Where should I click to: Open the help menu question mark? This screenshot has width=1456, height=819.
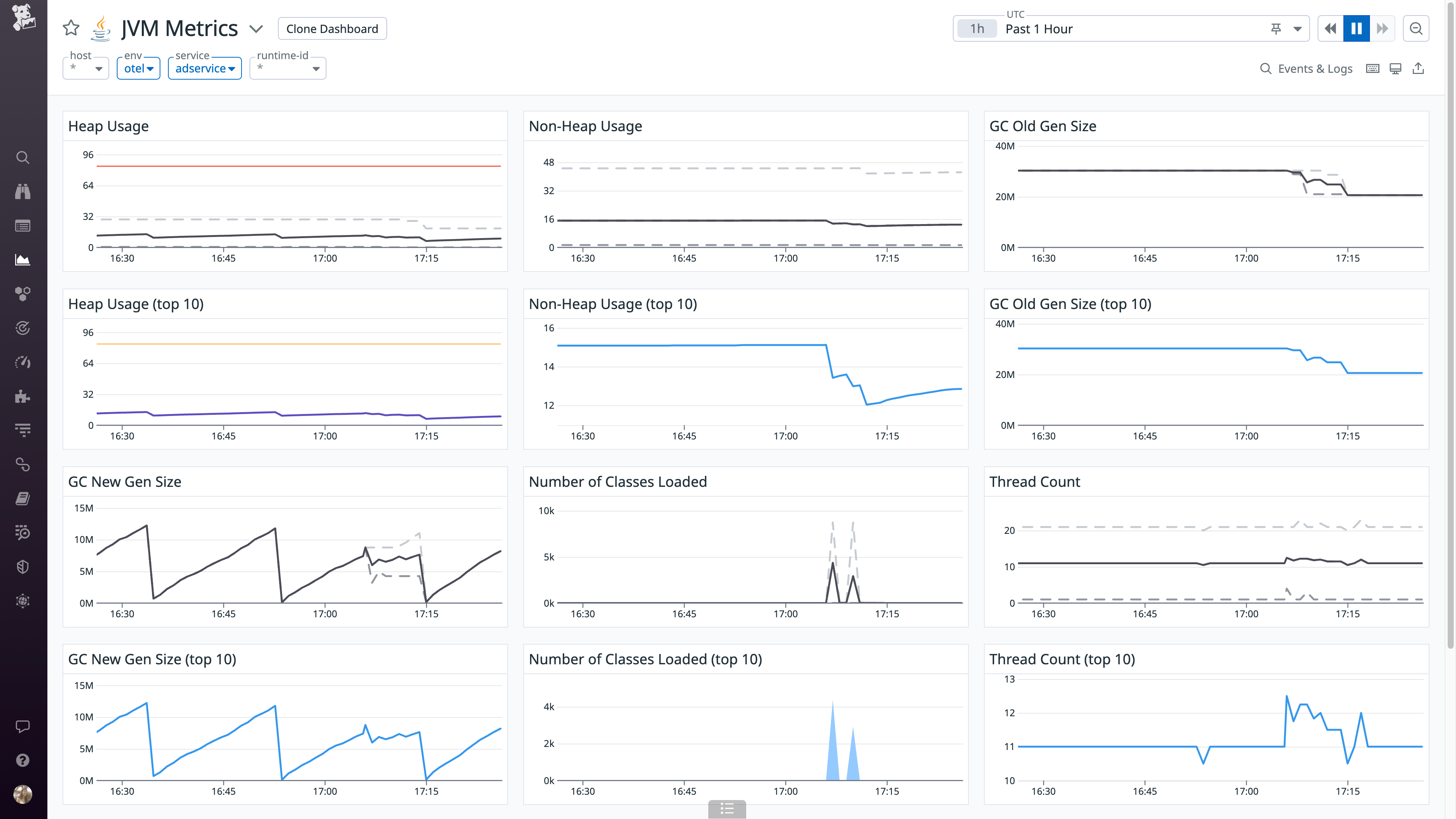[23, 759]
